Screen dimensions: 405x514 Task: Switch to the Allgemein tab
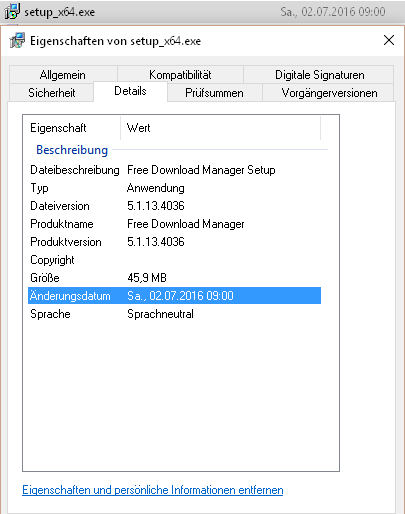point(63,75)
